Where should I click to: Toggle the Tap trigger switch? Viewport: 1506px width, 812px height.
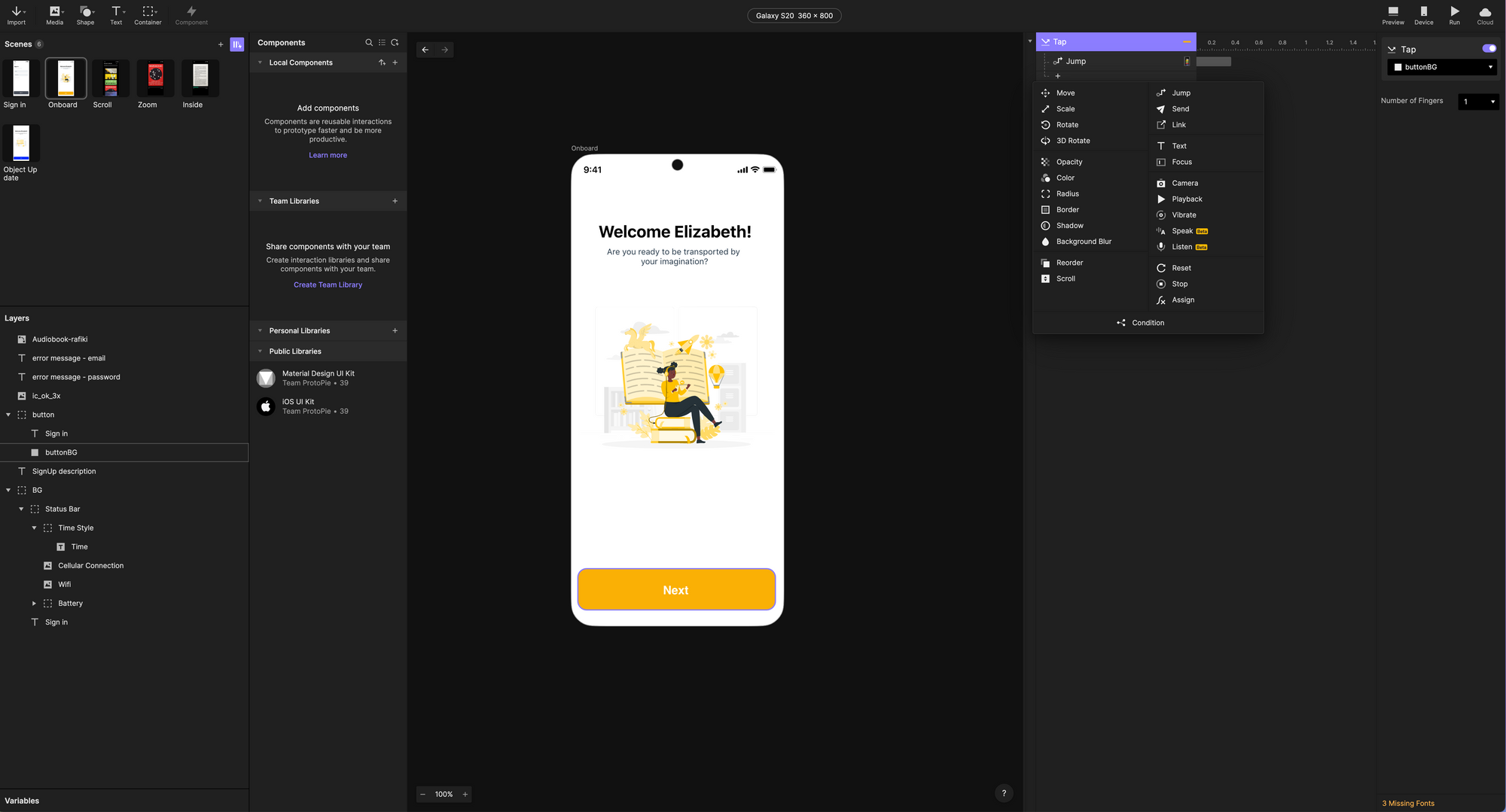coord(1489,48)
